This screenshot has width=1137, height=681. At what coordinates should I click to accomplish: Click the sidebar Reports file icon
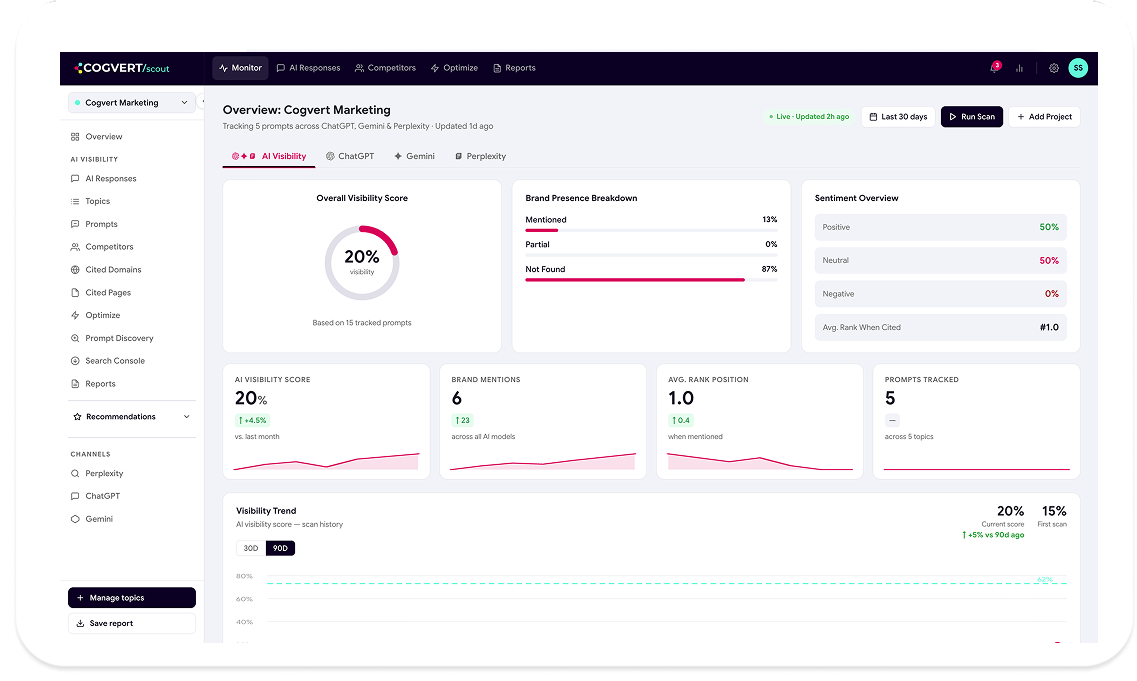75,384
